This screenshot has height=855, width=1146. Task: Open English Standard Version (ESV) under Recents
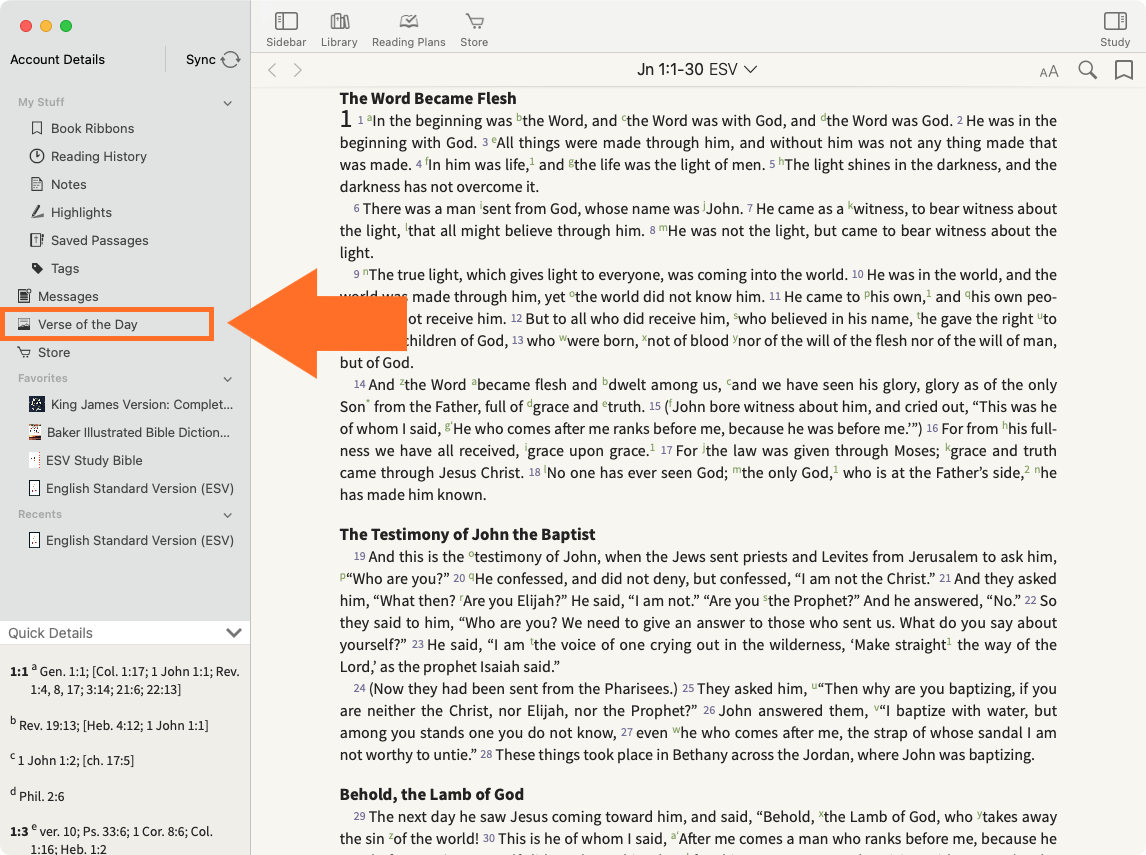click(x=140, y=540)
